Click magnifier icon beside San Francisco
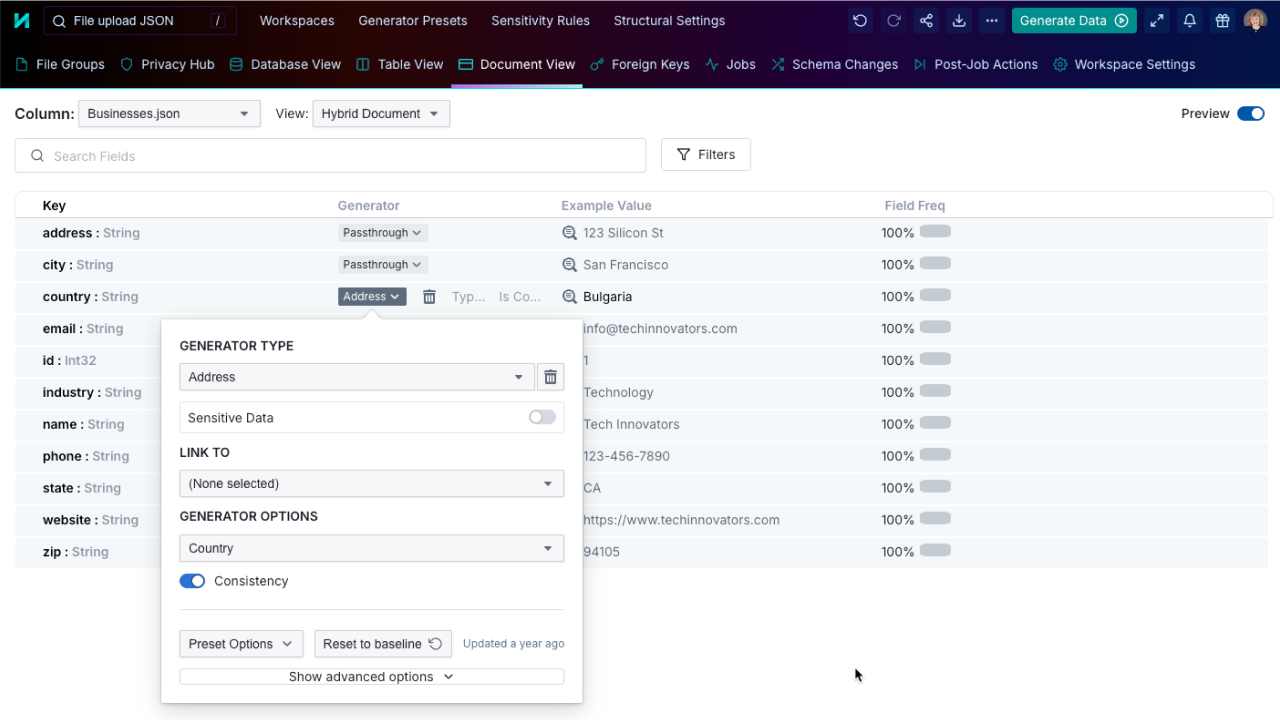The image size is (1280, 720). (570, 265)
